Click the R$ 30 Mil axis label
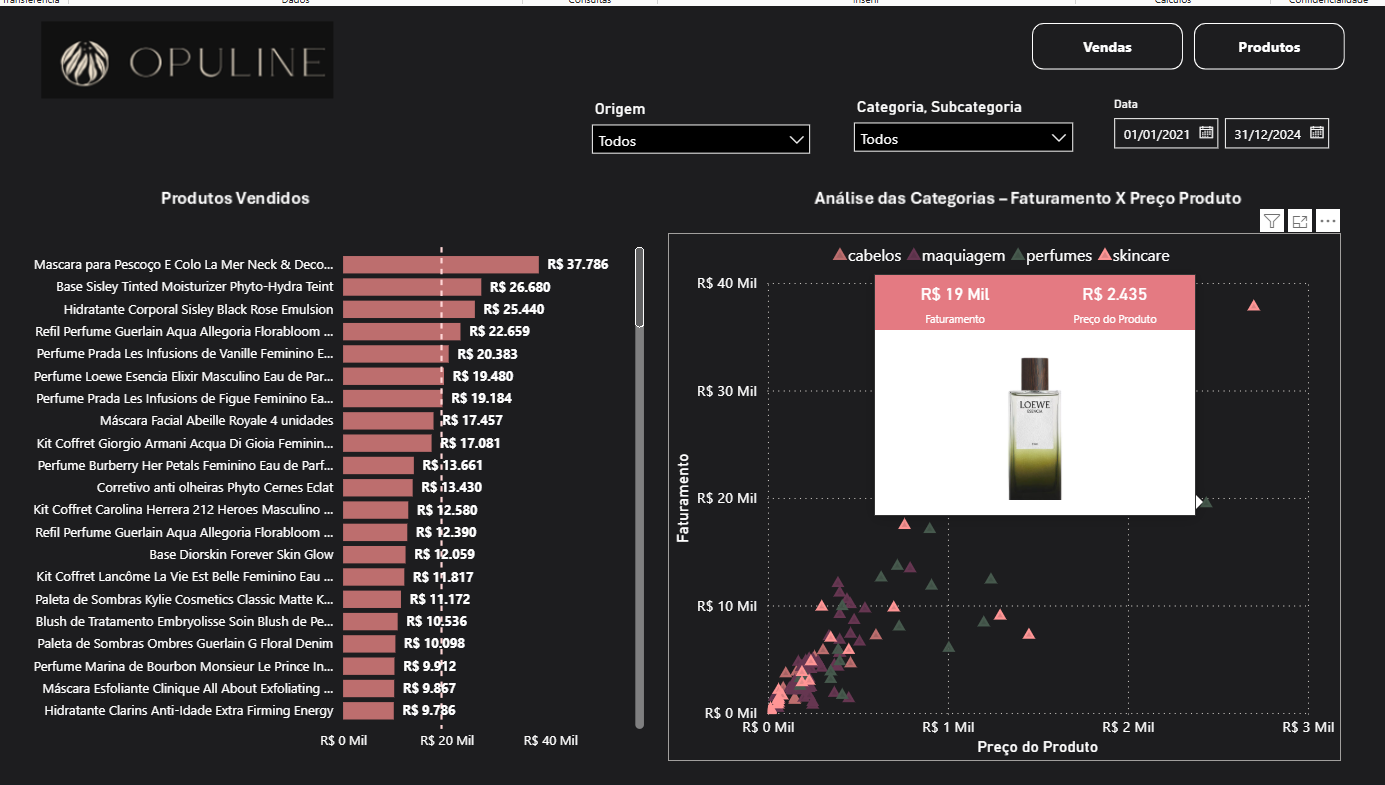This screenshot has width=1385, height=785. [729, 391]
